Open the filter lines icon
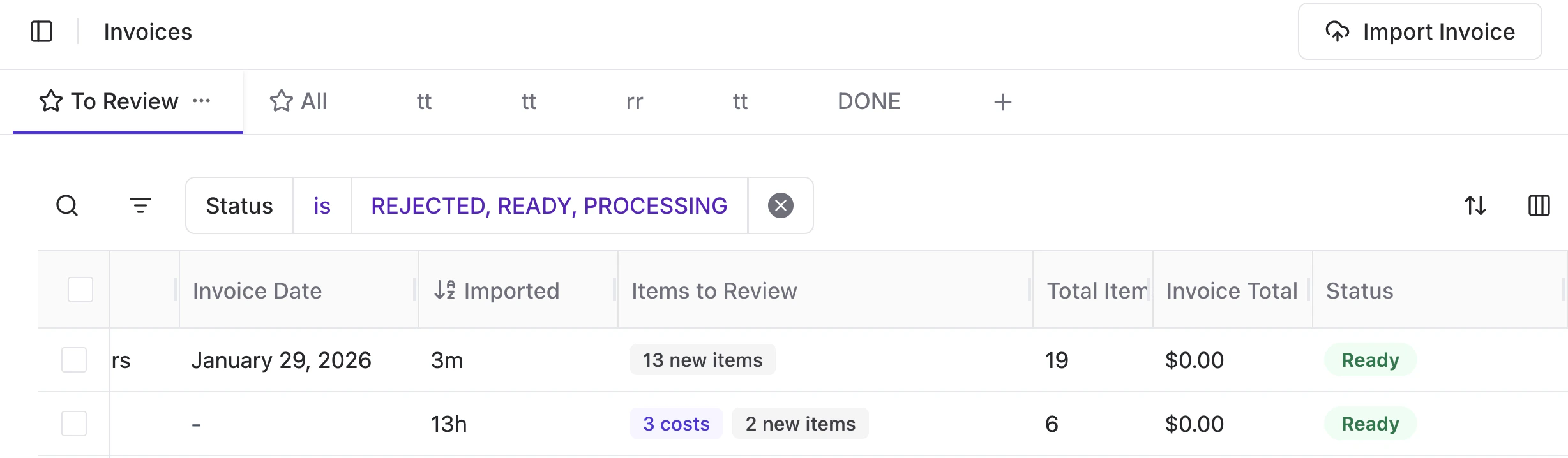 [x=140, y=205]
